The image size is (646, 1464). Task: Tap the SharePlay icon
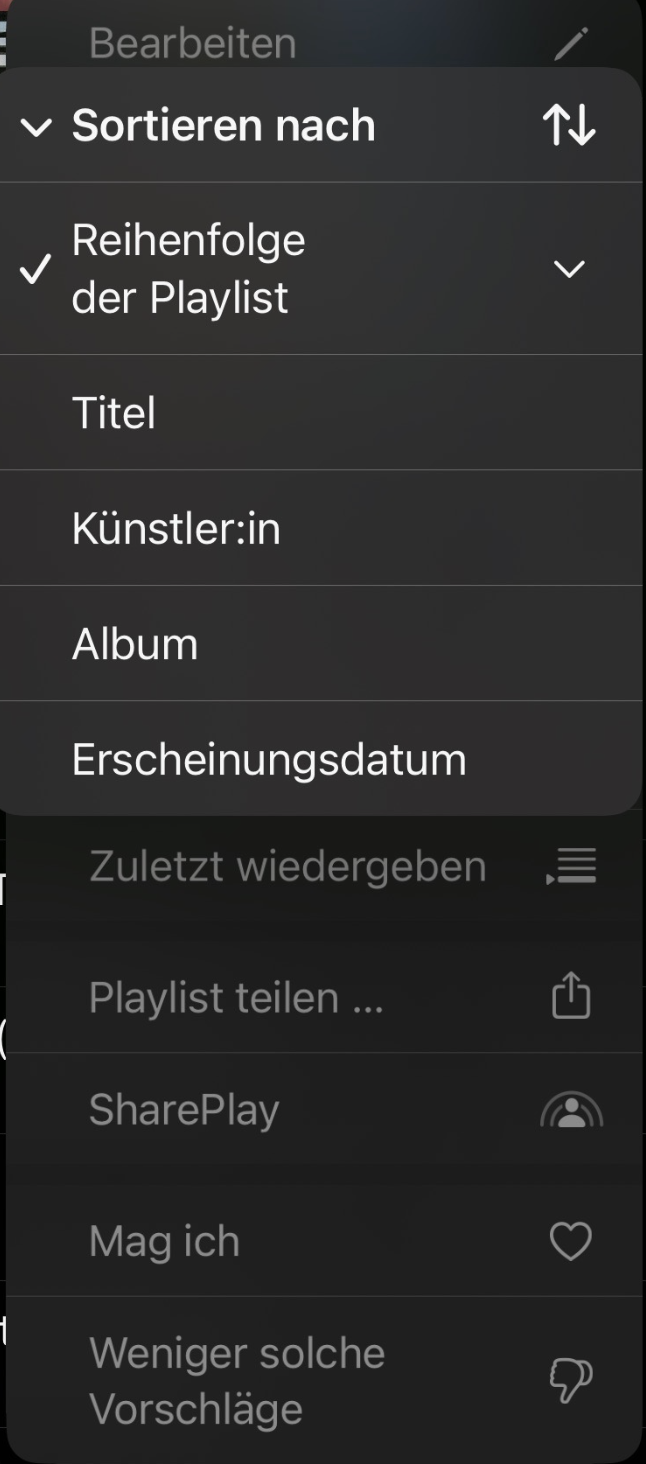[x=571, y=1110]
